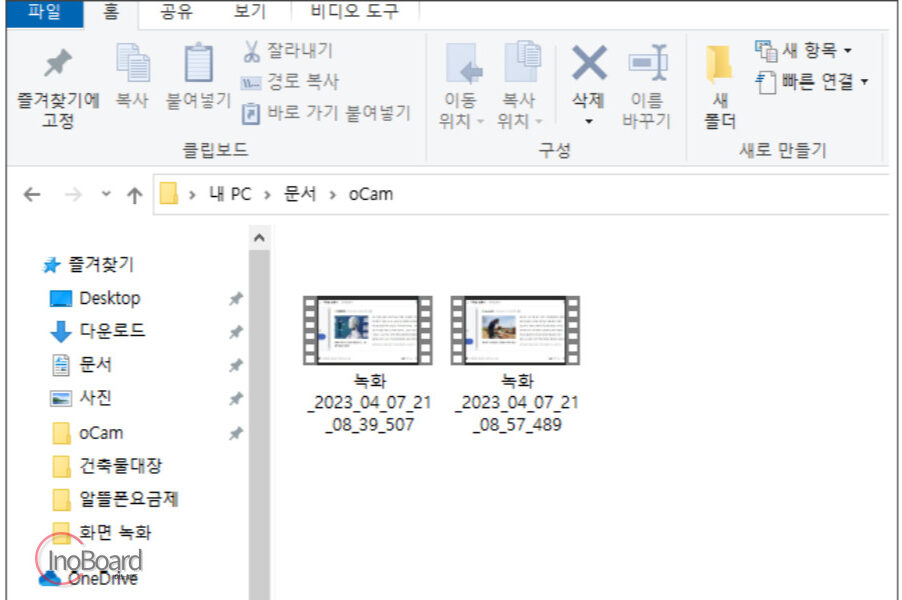Viewport: 902px width, 600px height.
Task: Expand chevron after 내 PC in path
Action: coord(267,195)
